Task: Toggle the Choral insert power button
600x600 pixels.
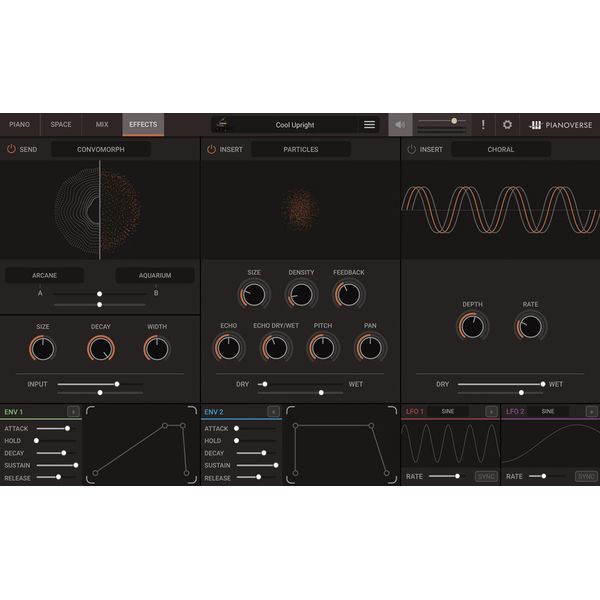Action: [411, 149]
